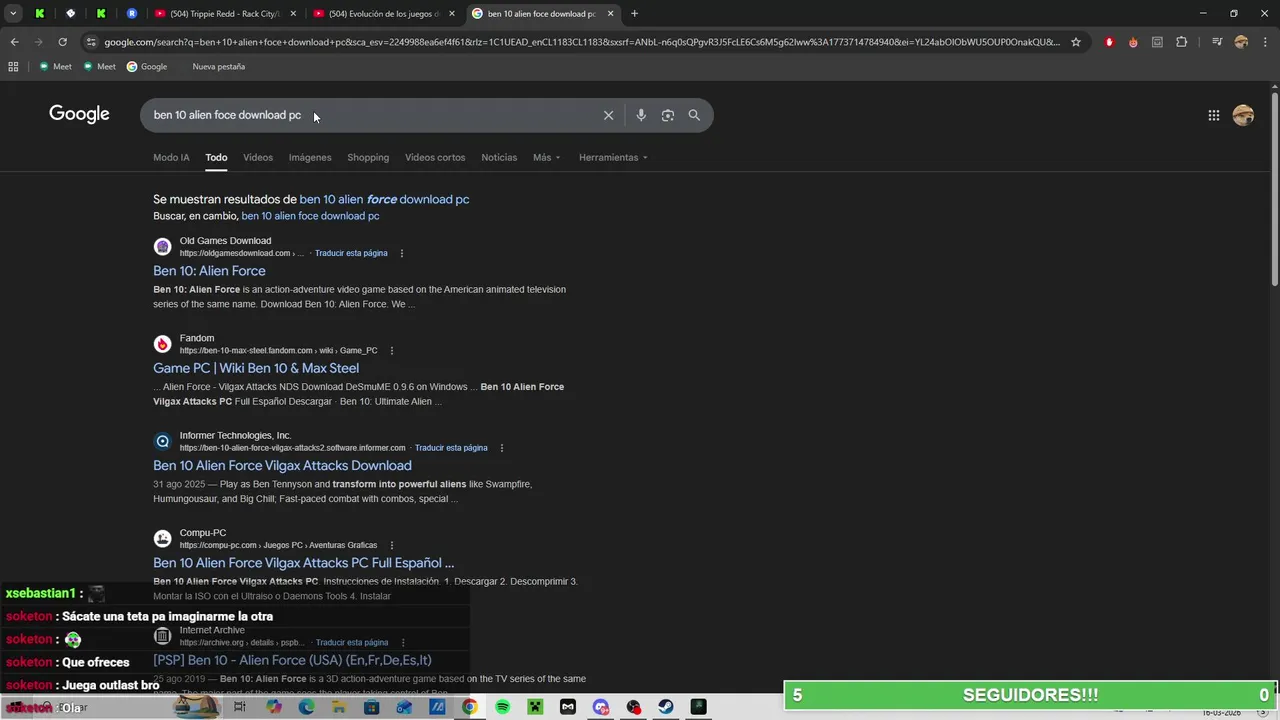
Task: Open Copilot from the taskbar
Action: (274, 707)
